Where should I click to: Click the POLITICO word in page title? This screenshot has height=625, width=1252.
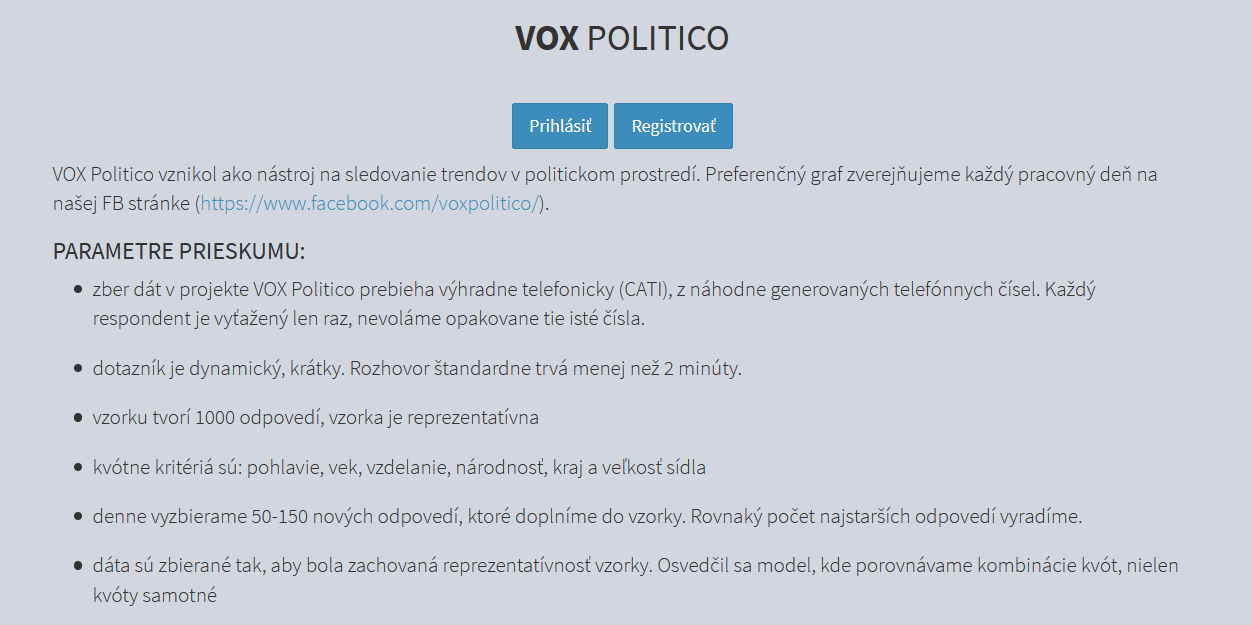pos(657,38)
